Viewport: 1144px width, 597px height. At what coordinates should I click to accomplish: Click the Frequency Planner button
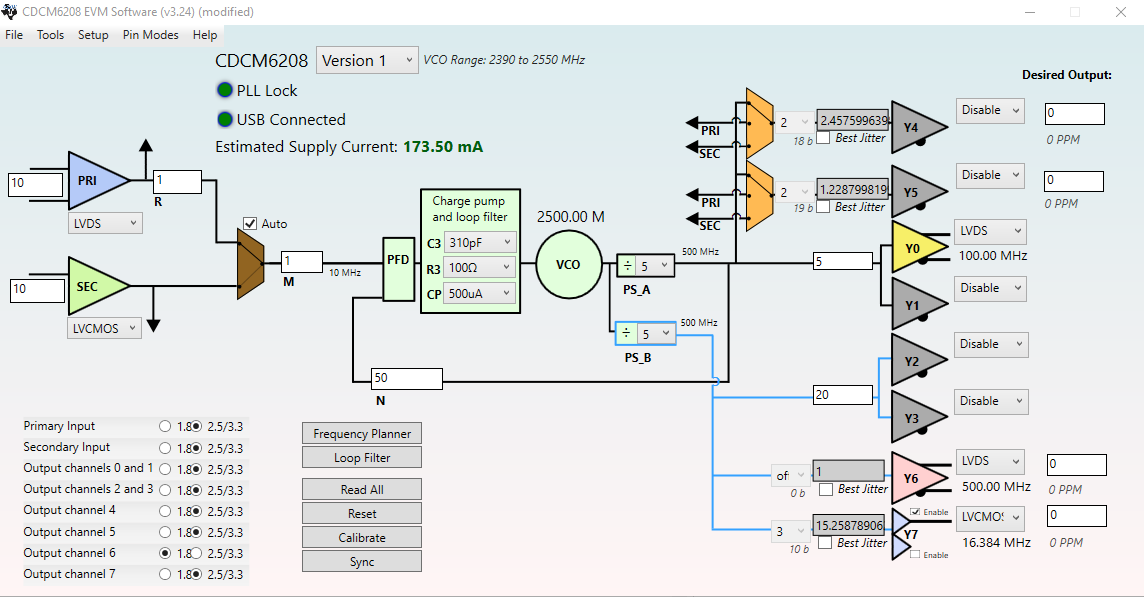click(x=362, y=434)
